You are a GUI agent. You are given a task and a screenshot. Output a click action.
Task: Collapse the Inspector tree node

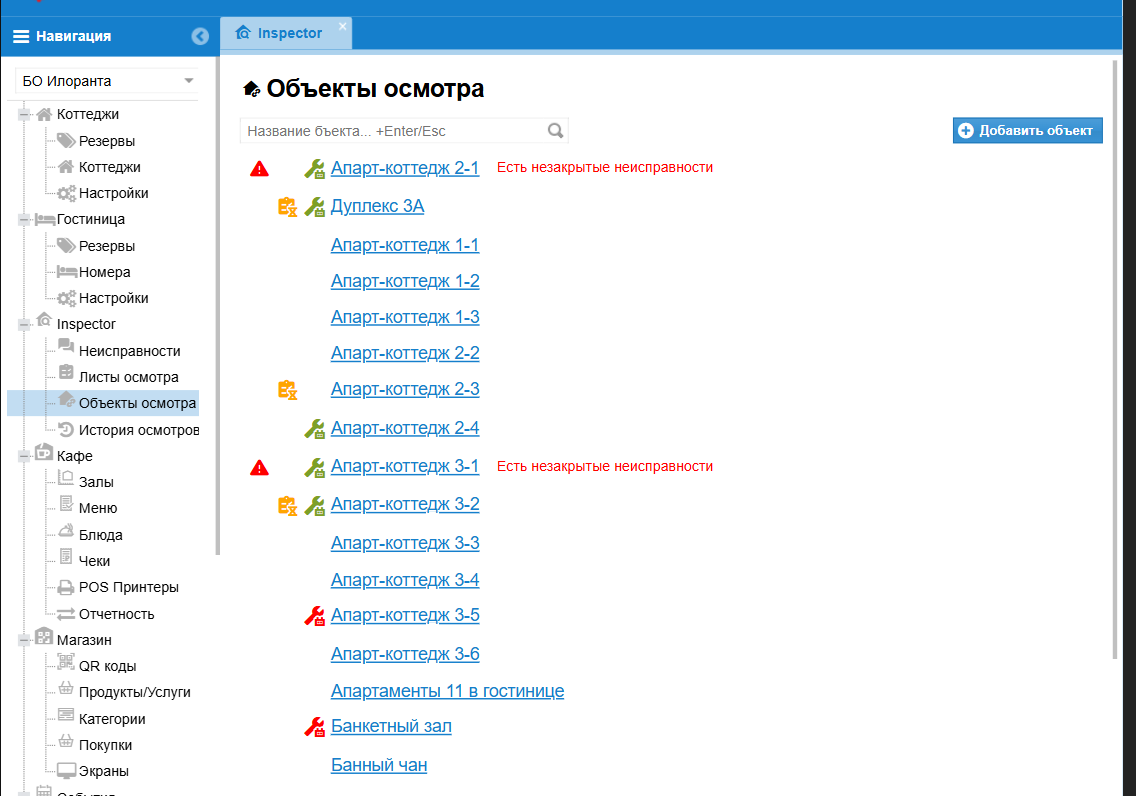coord(24,324)
